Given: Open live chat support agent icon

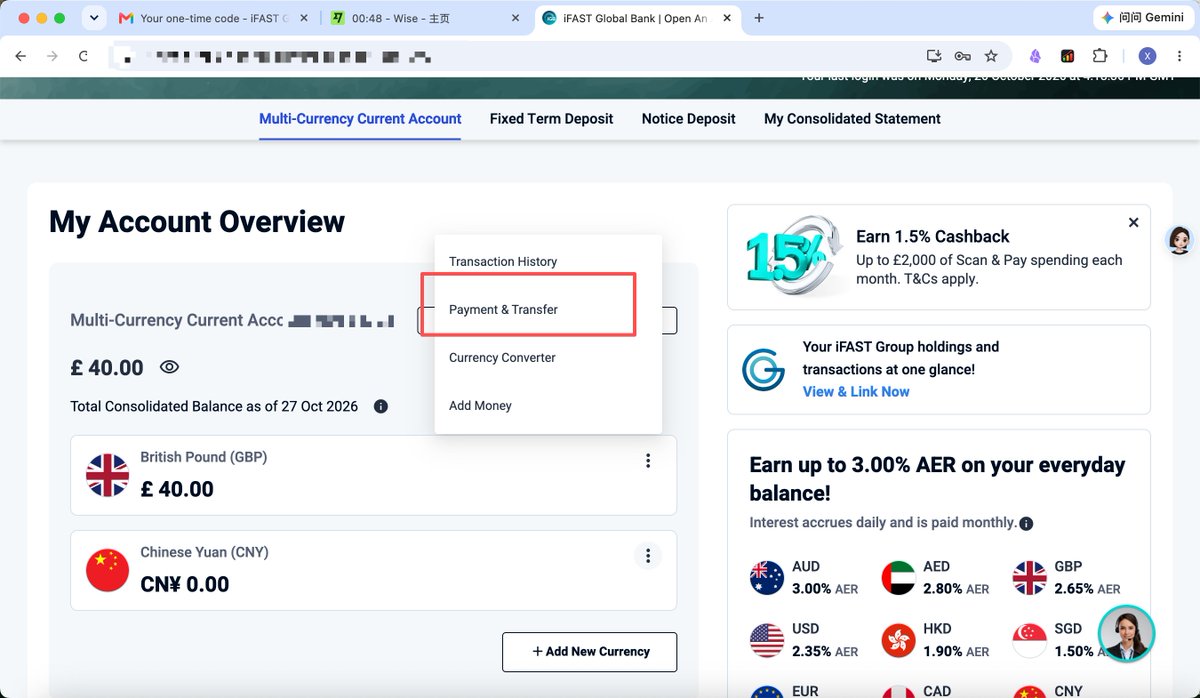Looking at the screenshot, I should tap(1126, 632).
